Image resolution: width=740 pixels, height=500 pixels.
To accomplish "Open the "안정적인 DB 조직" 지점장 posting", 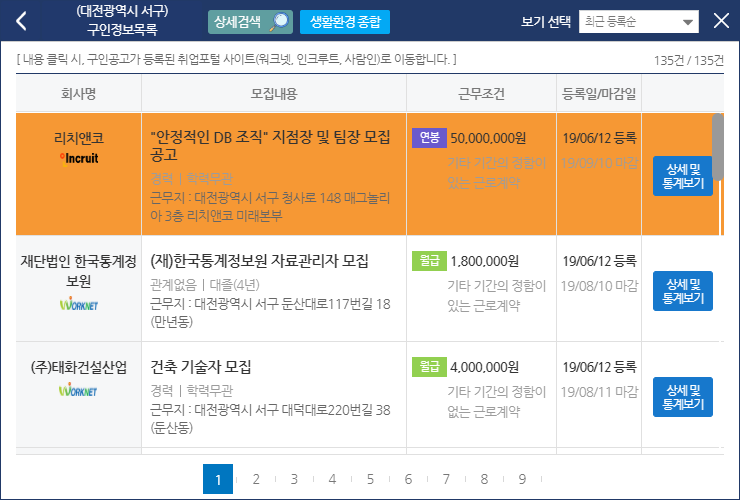I will [x=270, y=145].
